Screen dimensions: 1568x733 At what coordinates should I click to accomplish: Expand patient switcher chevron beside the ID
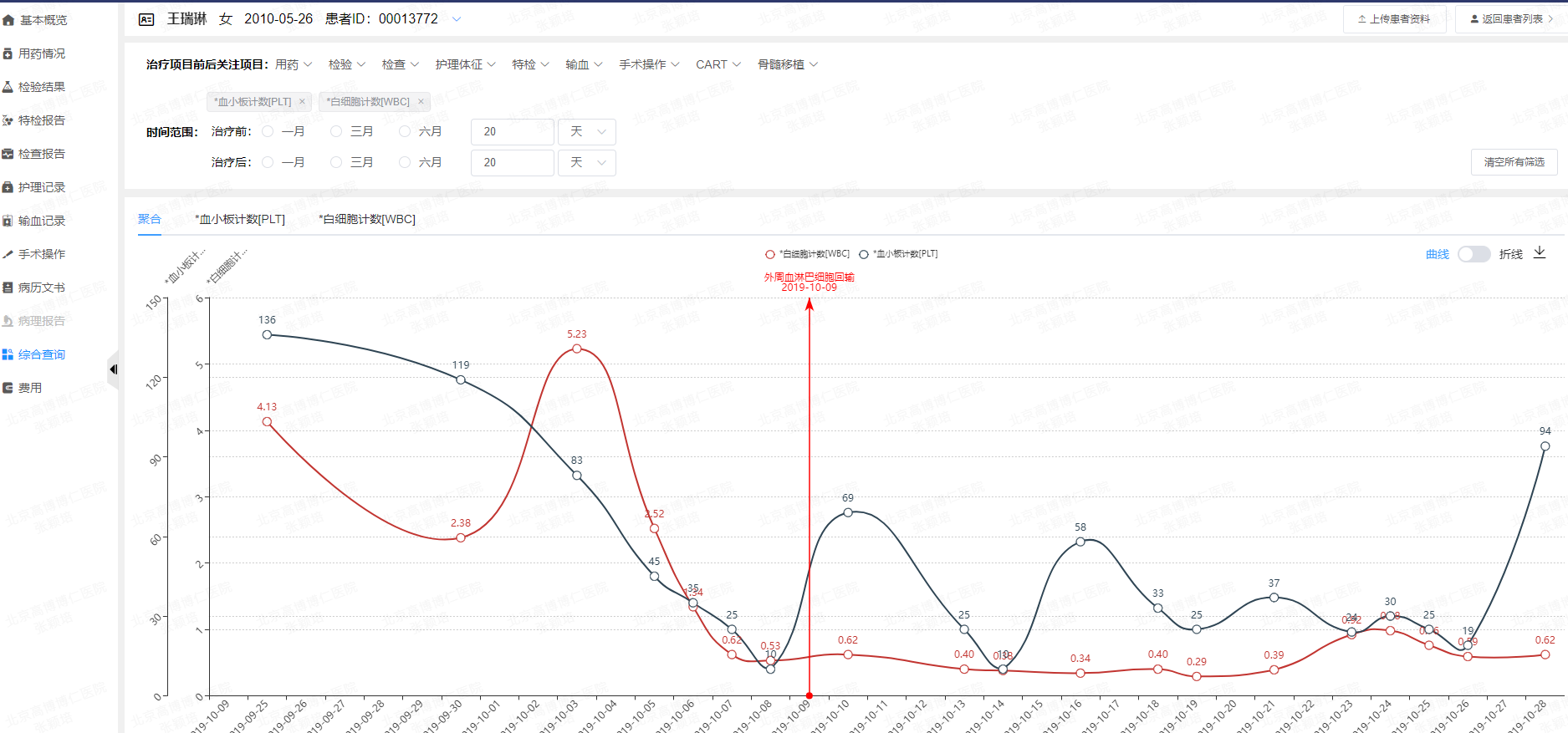pos(457,19)
